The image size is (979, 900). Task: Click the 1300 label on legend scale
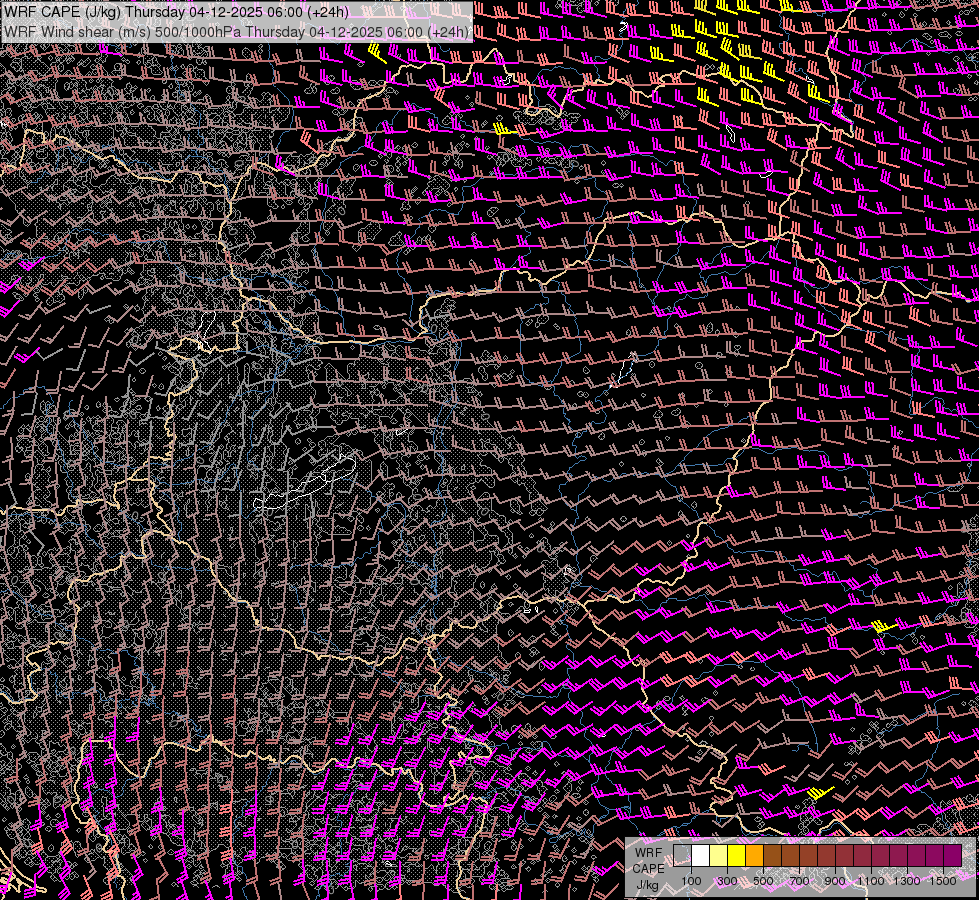coord(907,880)
